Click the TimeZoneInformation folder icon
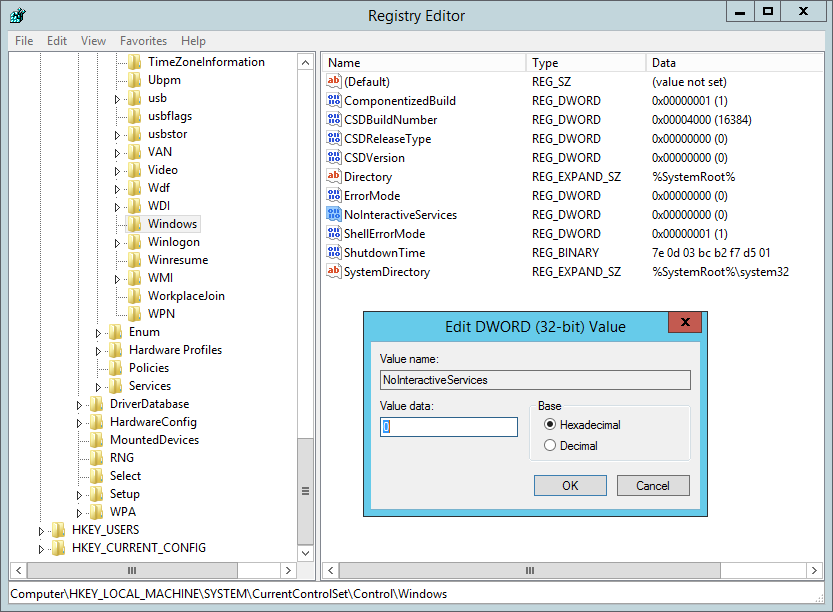 (x=135, y=62)
